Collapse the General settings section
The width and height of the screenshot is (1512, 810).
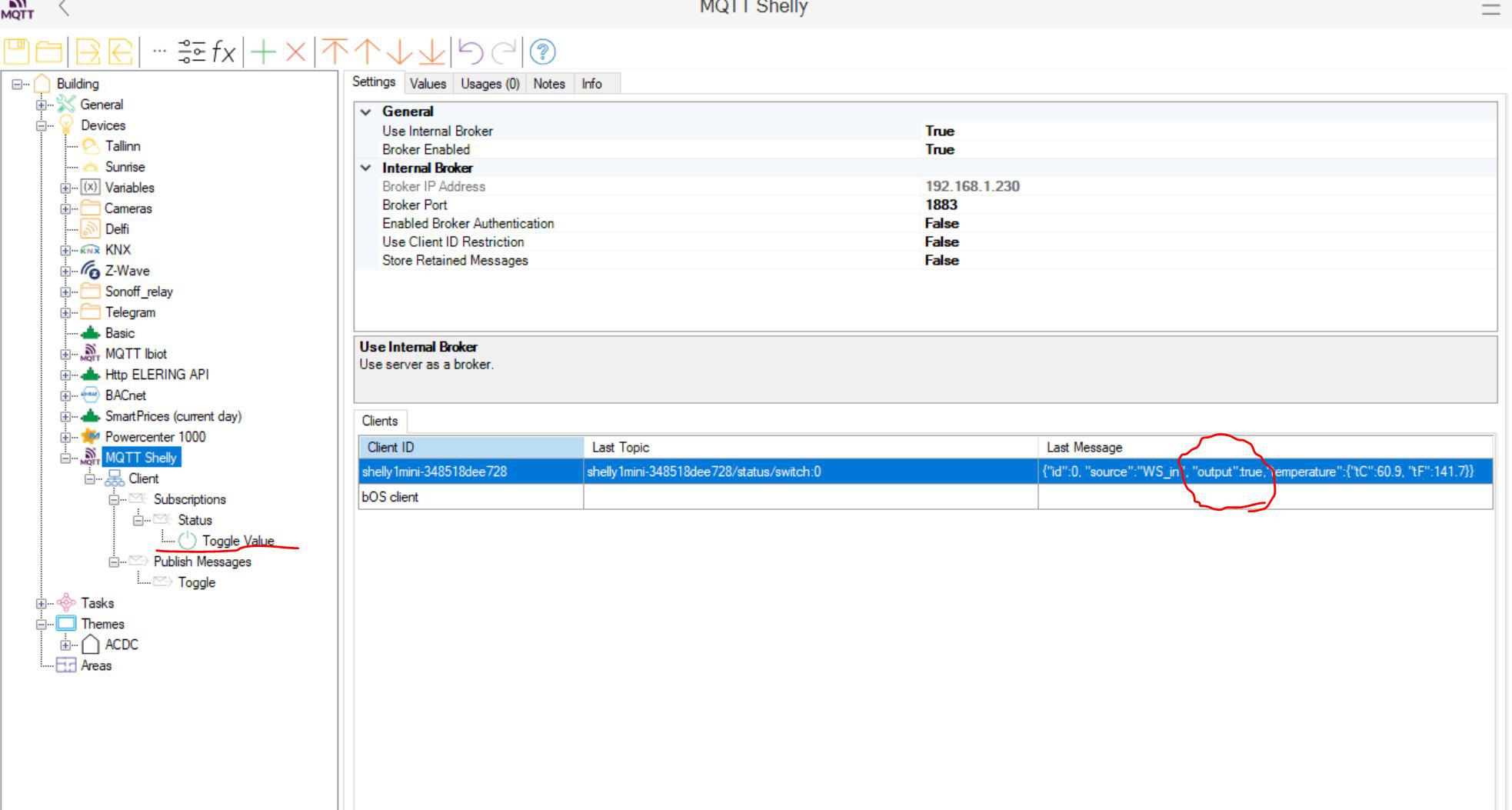click(x=366, y=112)
